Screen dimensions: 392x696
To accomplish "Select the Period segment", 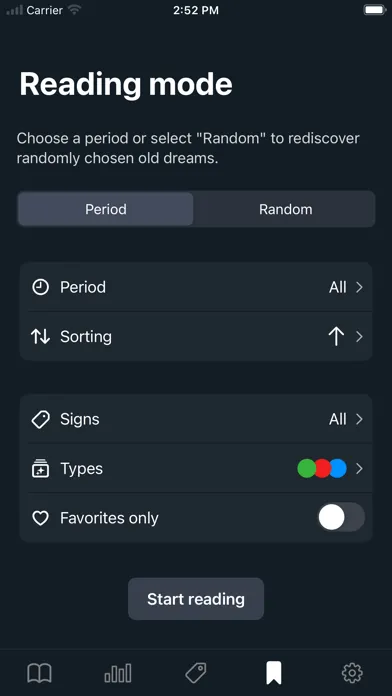I will click(106, 209).
